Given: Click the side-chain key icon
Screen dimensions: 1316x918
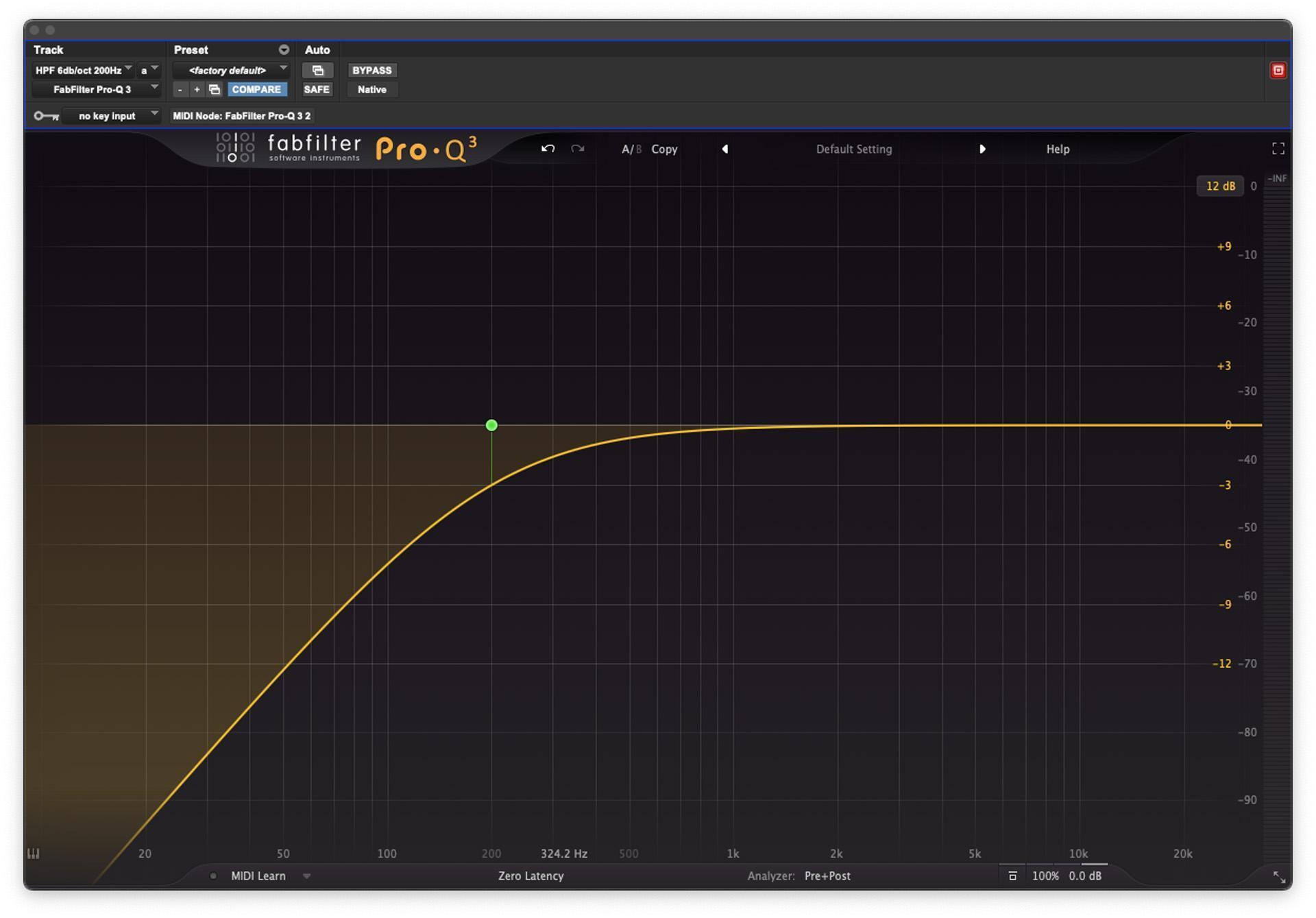Looking at the screenshot, I should [x=45, y=116].
